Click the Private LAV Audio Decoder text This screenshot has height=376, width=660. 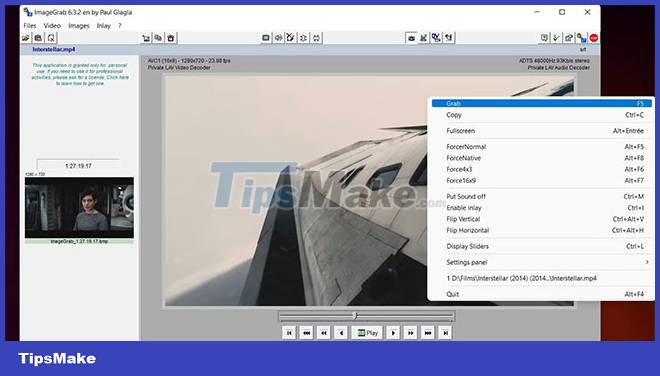(559, 67)
